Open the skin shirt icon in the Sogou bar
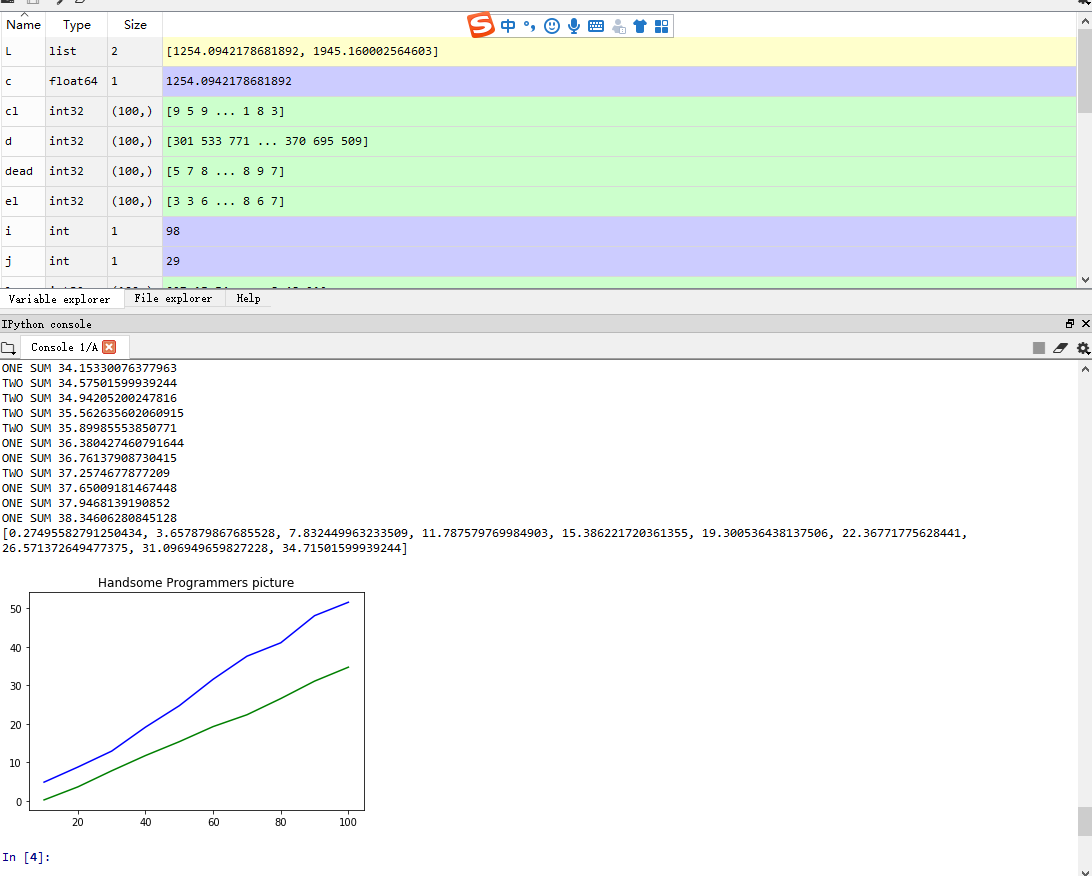This screenshot has height=876, width=1092. coord(640,26)
